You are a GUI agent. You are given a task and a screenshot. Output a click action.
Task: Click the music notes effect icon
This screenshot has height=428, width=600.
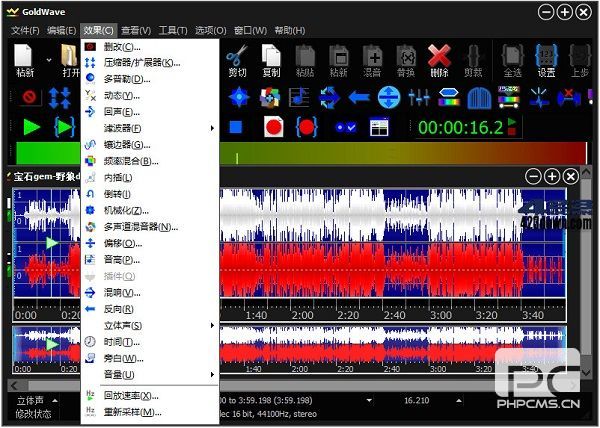click(299, 97)
